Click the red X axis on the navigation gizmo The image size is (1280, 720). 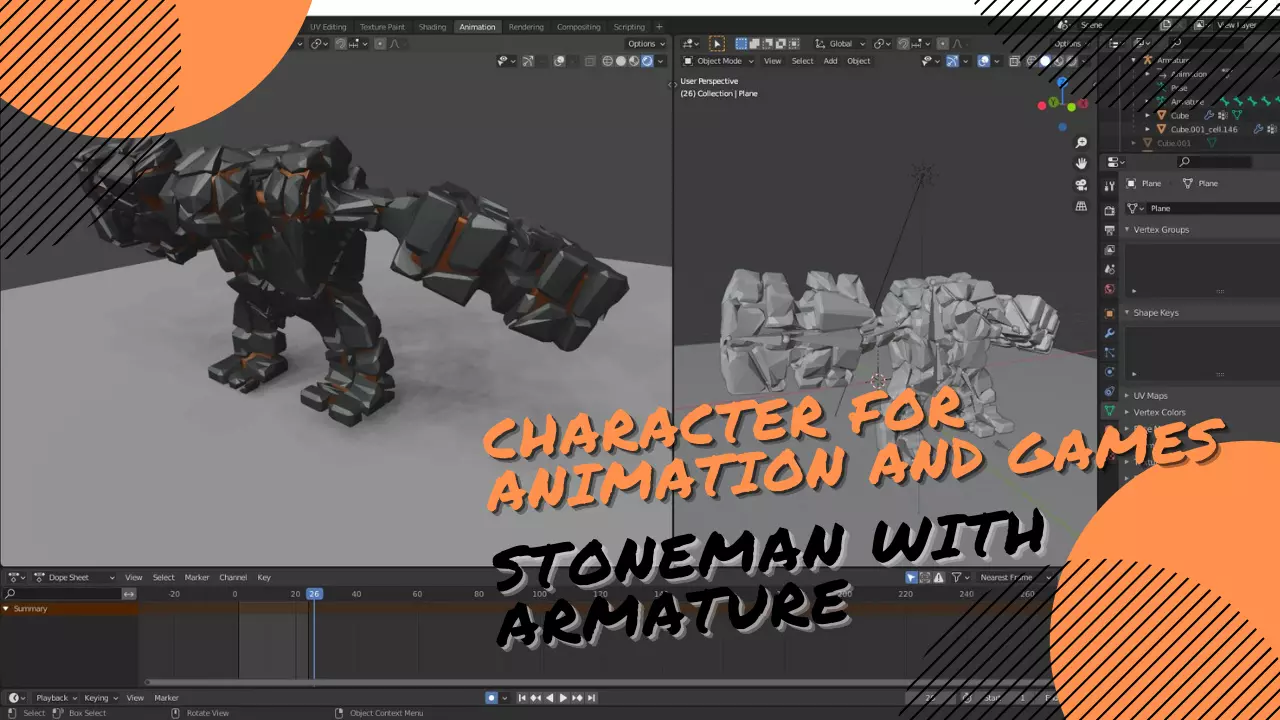1083,103
